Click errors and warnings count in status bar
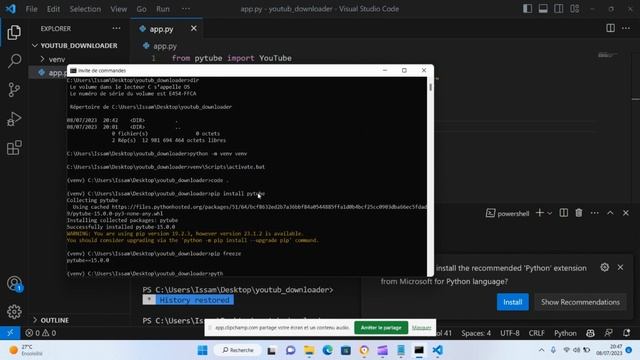Viewport: 640px width, 360px height. click(x=40, y=333)
